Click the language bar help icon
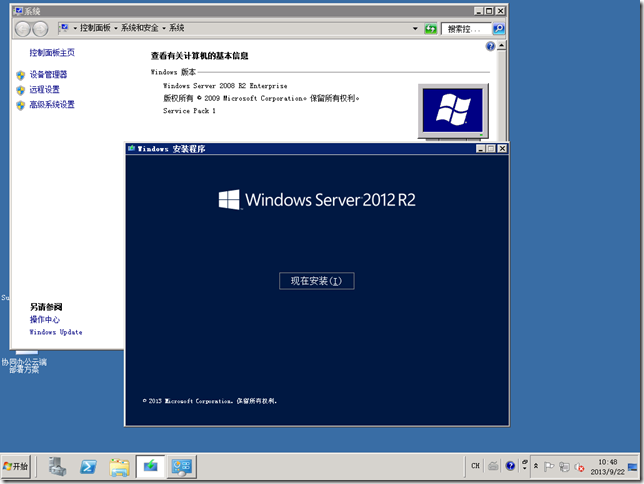Screen dimensions: 644x484 coord(510,466)
